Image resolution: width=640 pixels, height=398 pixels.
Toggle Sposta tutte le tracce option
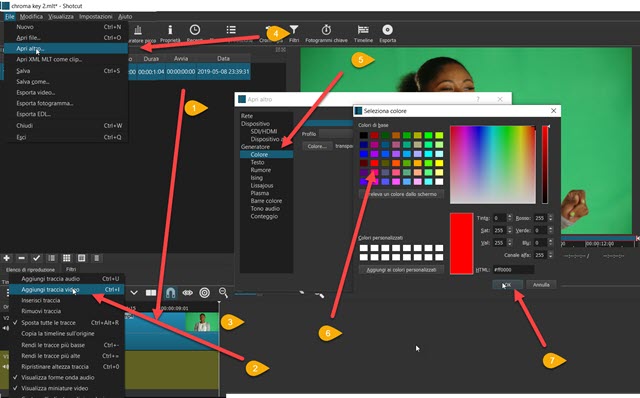(48, 322)
